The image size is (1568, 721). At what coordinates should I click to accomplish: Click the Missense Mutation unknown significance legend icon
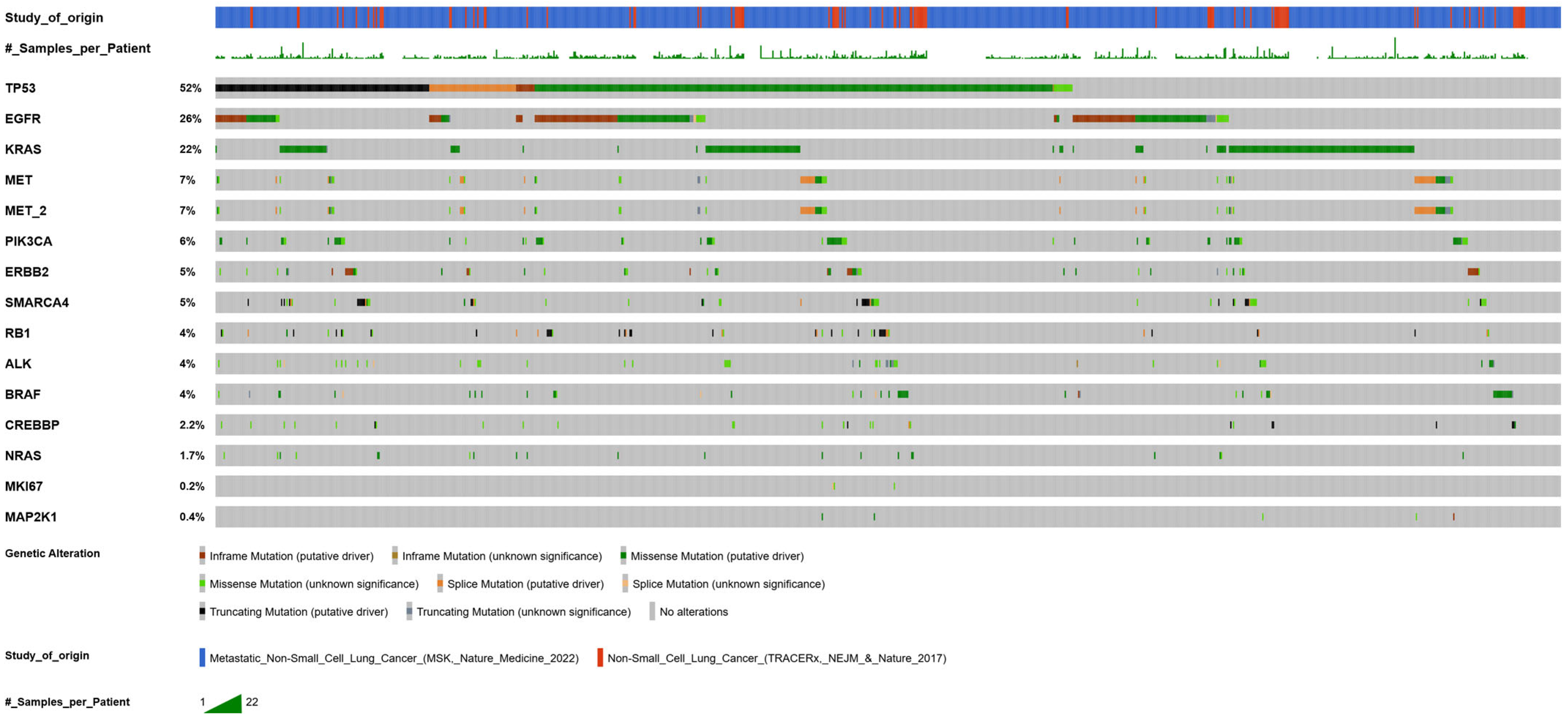tap(202, 583)
